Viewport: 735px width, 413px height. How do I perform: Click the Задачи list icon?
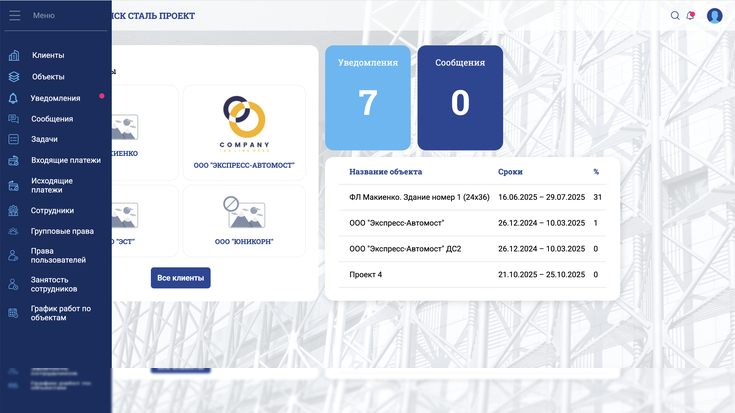14,139
